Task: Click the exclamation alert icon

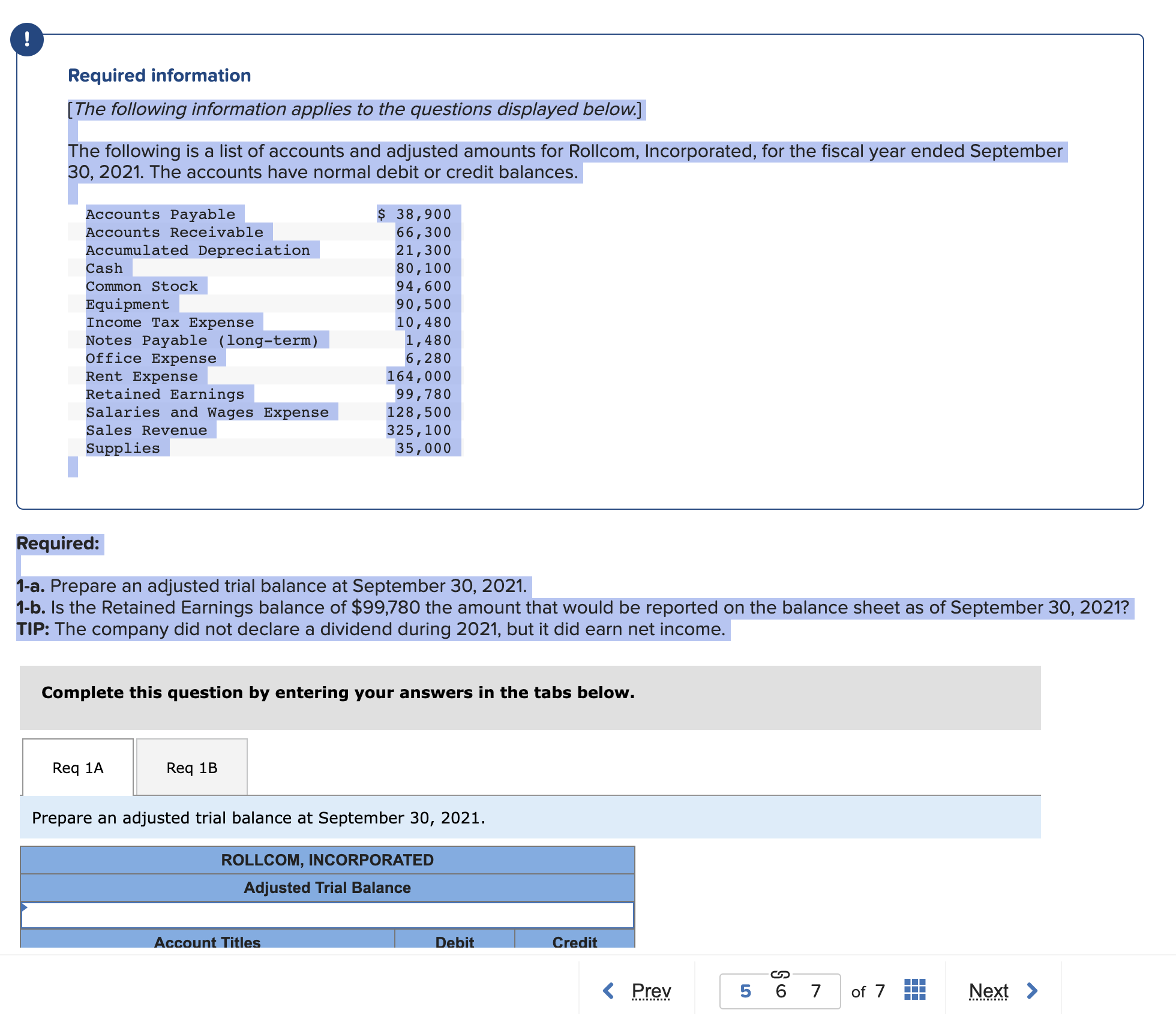Action: (x=27, y=40)
